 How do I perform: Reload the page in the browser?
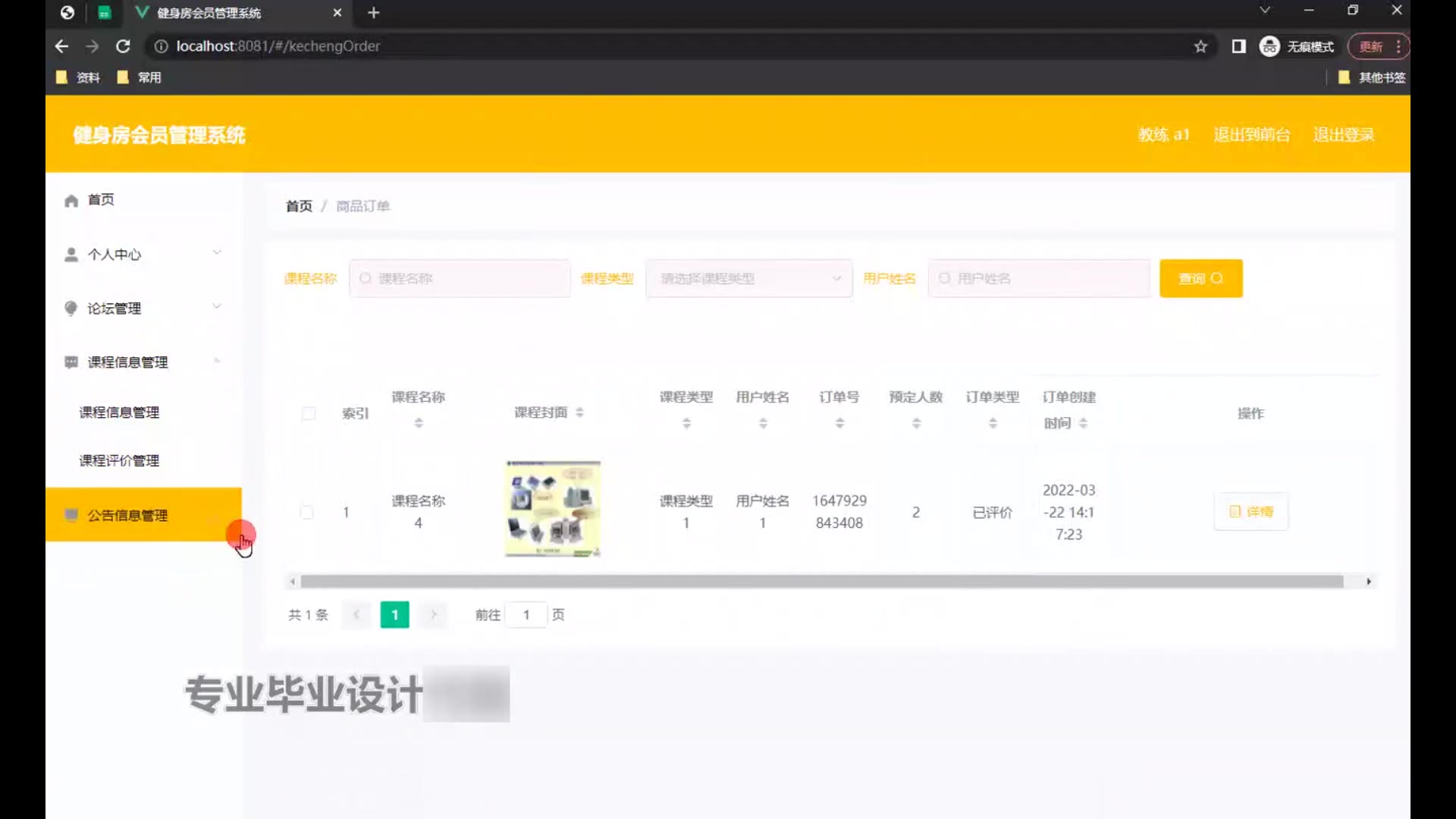coord(123,46)
